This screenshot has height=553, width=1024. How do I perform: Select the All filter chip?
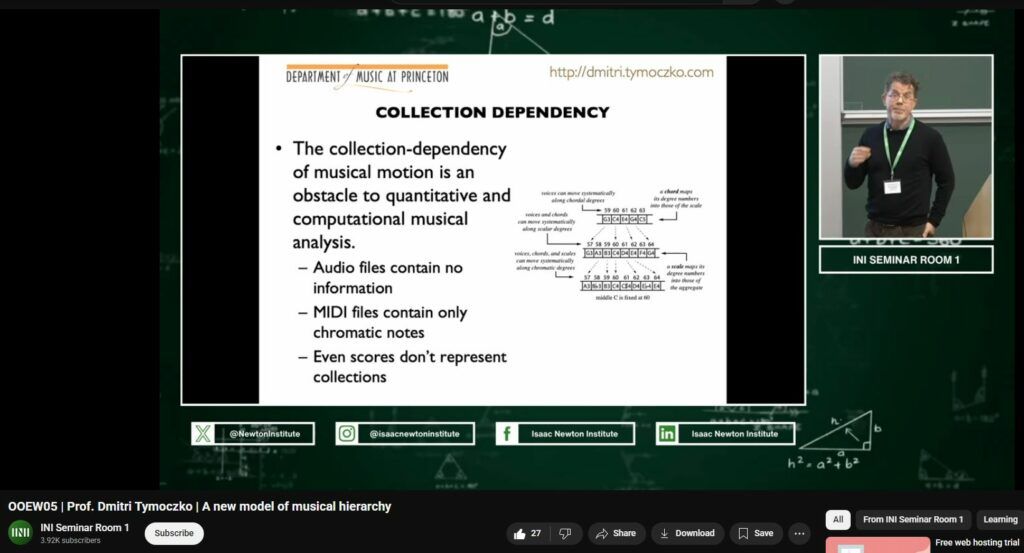click(837, 519)
